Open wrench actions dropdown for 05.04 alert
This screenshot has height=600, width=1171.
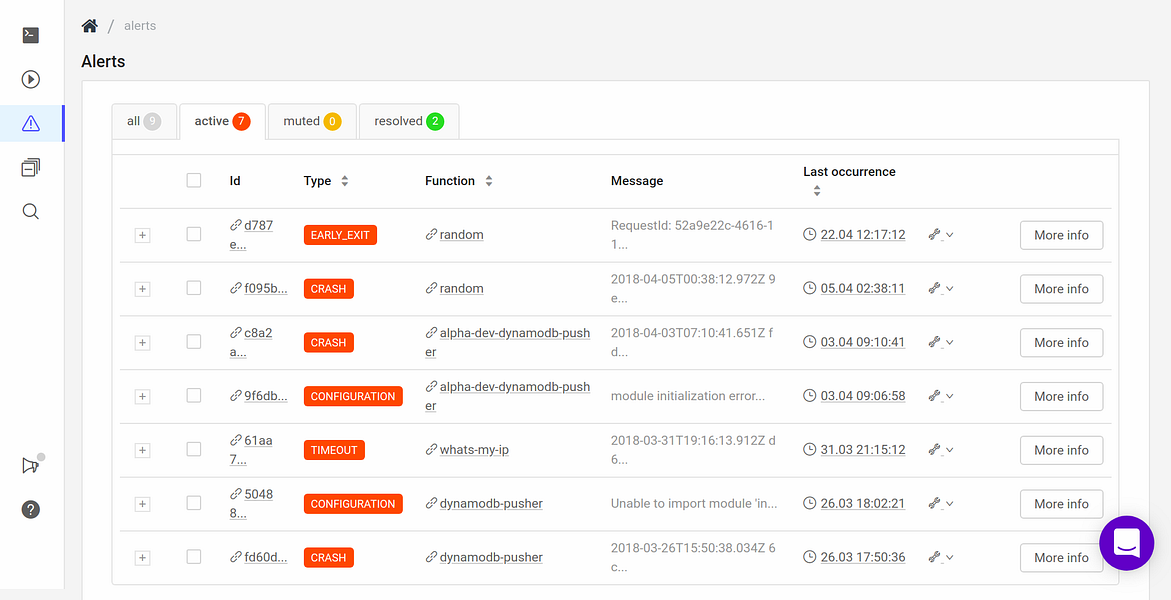[x=941, y=288]
